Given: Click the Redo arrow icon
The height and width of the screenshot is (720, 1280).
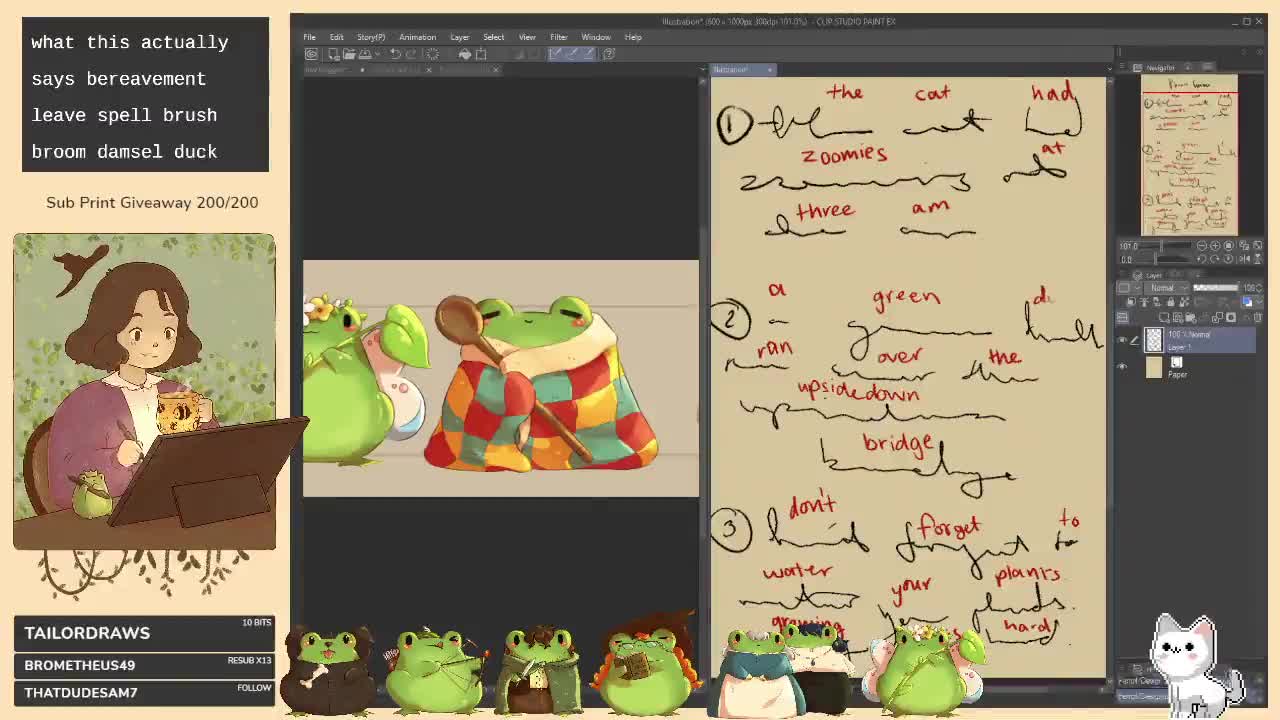Looking at the screenshot, I should [411, 54].
